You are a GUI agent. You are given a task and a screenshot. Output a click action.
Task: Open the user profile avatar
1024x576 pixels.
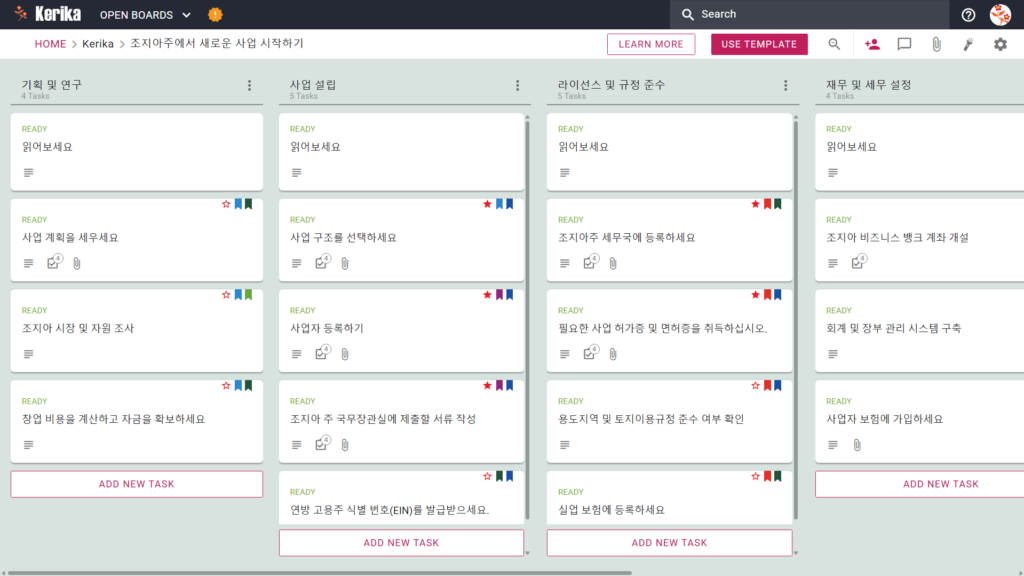pyautogui.click(x=1000, y=14)
